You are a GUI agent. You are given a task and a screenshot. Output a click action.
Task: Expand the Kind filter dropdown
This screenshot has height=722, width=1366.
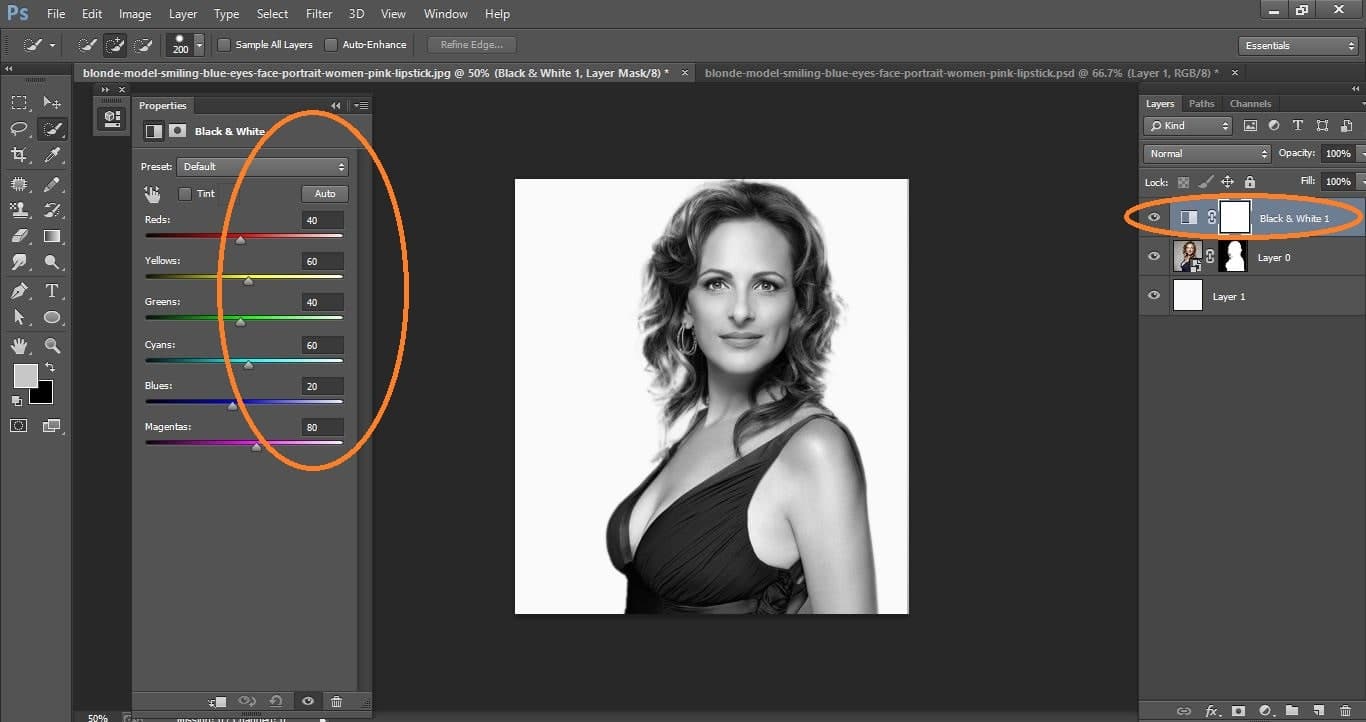coord(1187,125)
